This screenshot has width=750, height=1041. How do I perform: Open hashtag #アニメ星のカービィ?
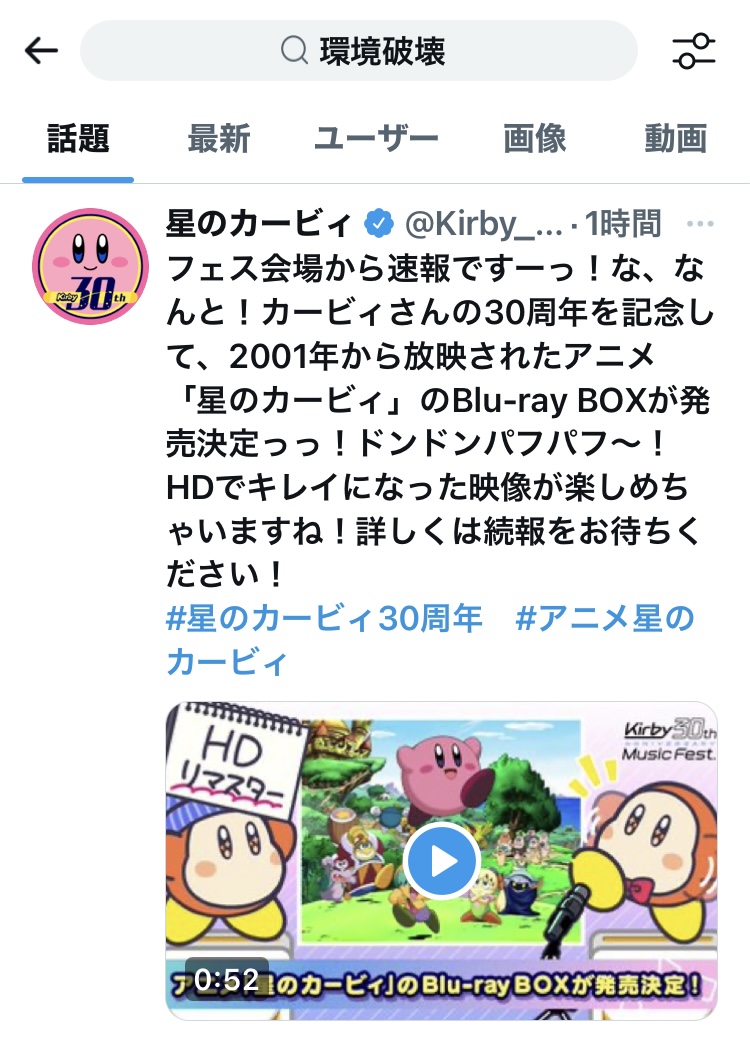[x=430, y=641]
